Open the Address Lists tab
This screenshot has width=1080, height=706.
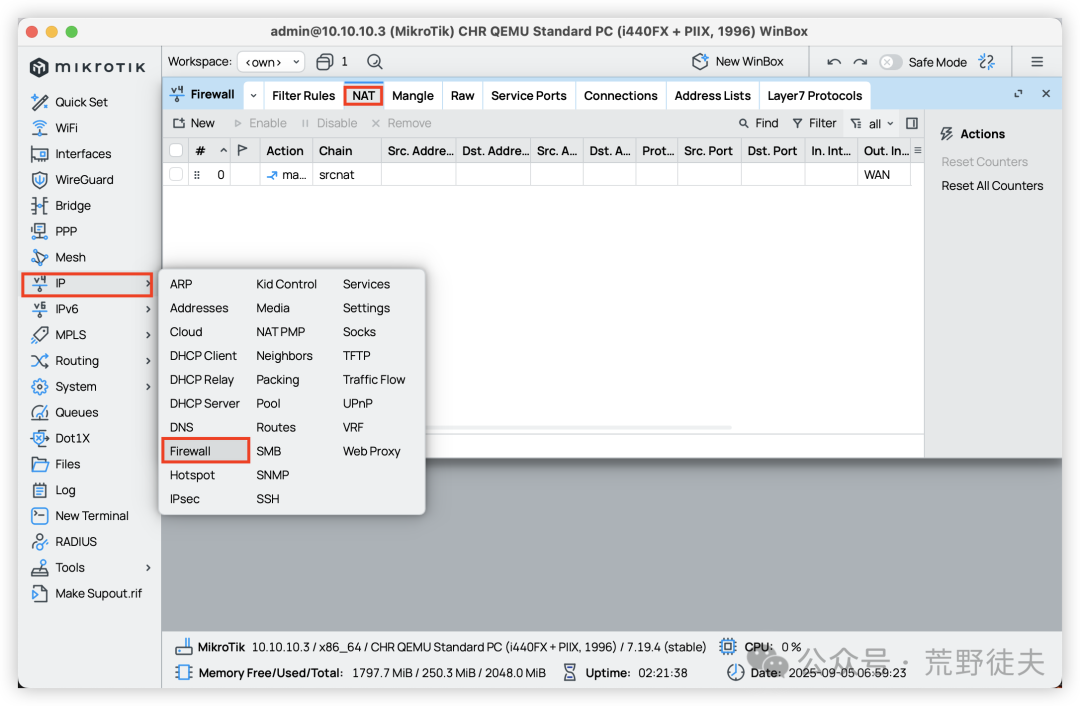(x=712, y=96)
